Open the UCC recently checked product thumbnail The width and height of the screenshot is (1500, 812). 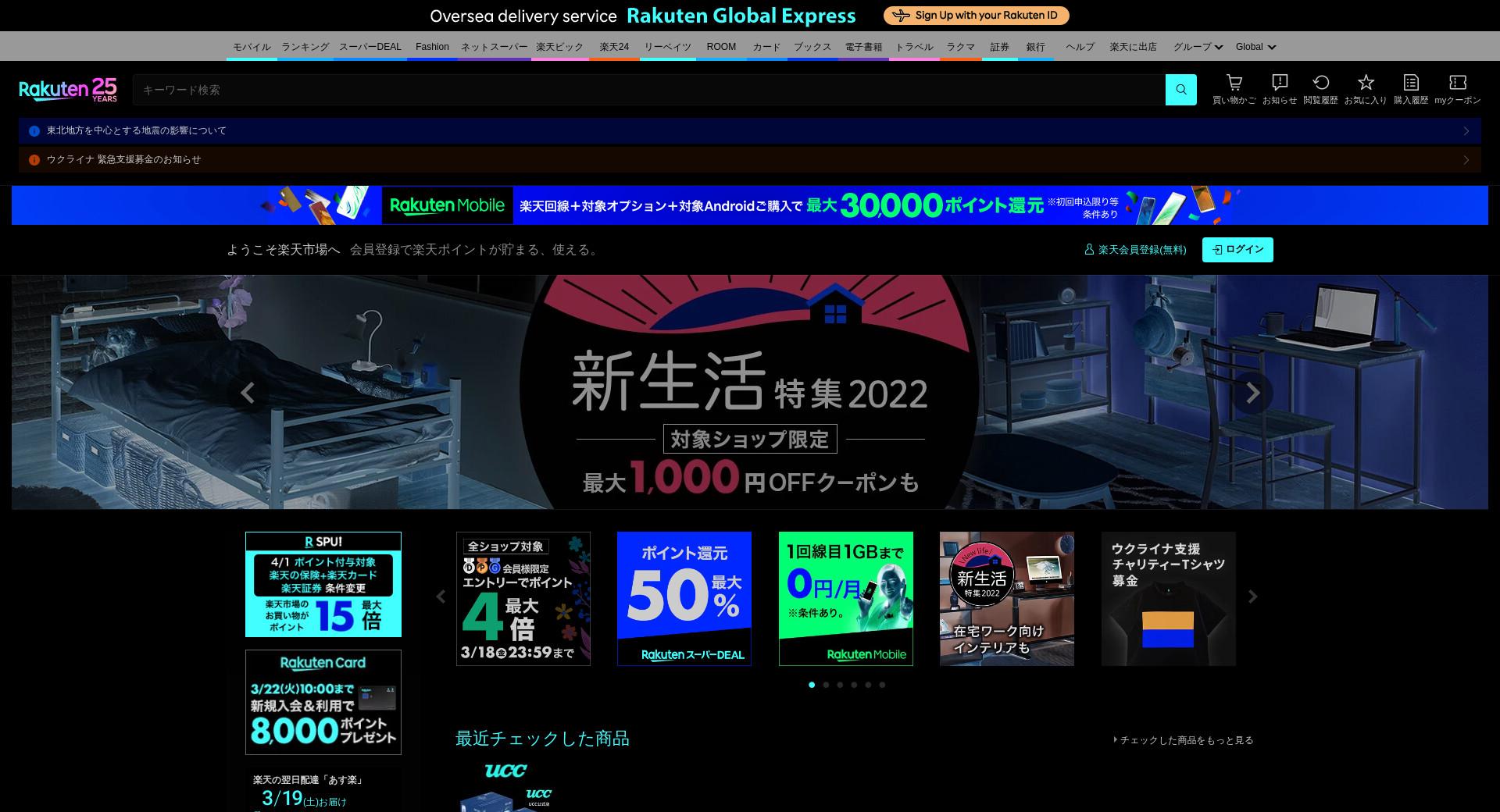pos(507,786)
